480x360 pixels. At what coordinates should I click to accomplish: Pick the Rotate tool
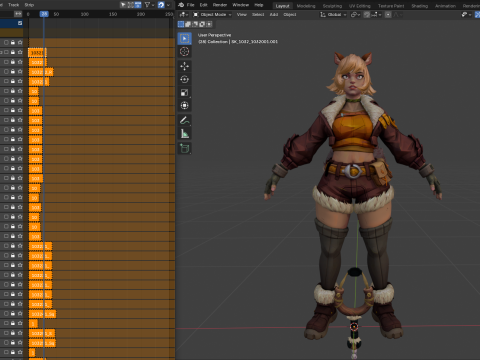pyautogui.click(x=184, y=79)
